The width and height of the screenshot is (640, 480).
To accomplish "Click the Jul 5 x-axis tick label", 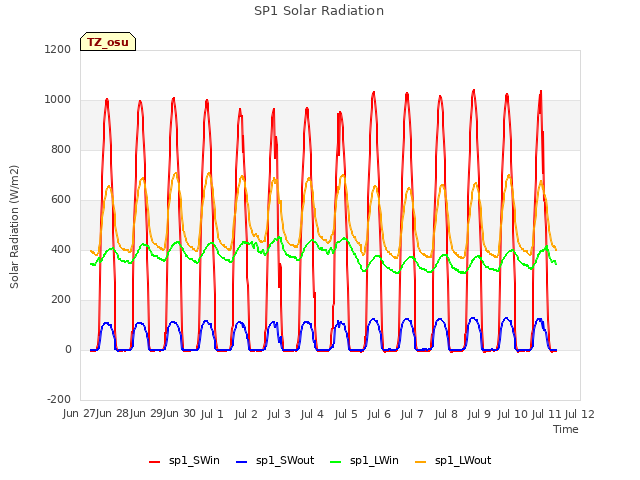I will click(x=346, y=414).
